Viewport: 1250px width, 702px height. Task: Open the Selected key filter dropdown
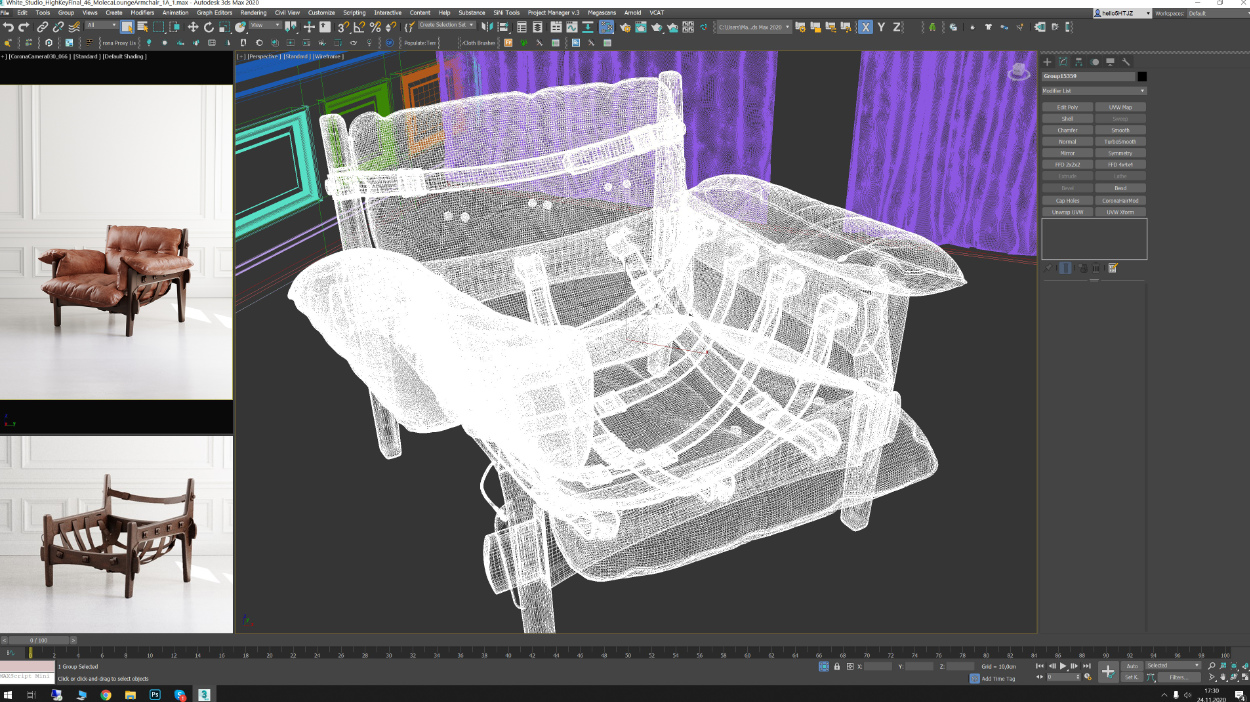coord(1173,665)
